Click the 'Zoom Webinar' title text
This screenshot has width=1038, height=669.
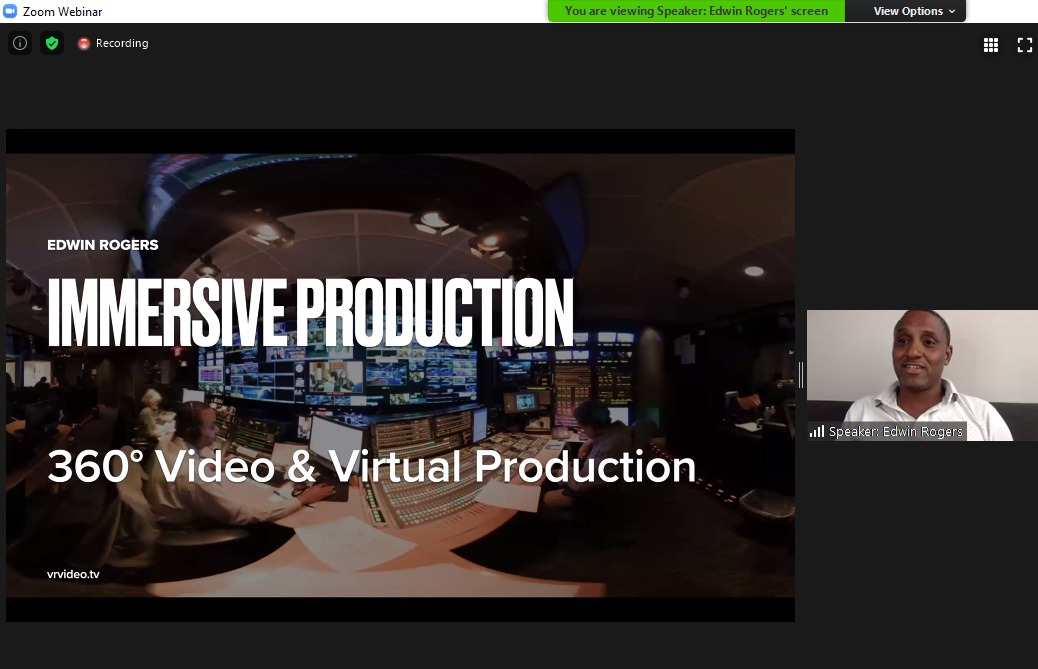62,11
